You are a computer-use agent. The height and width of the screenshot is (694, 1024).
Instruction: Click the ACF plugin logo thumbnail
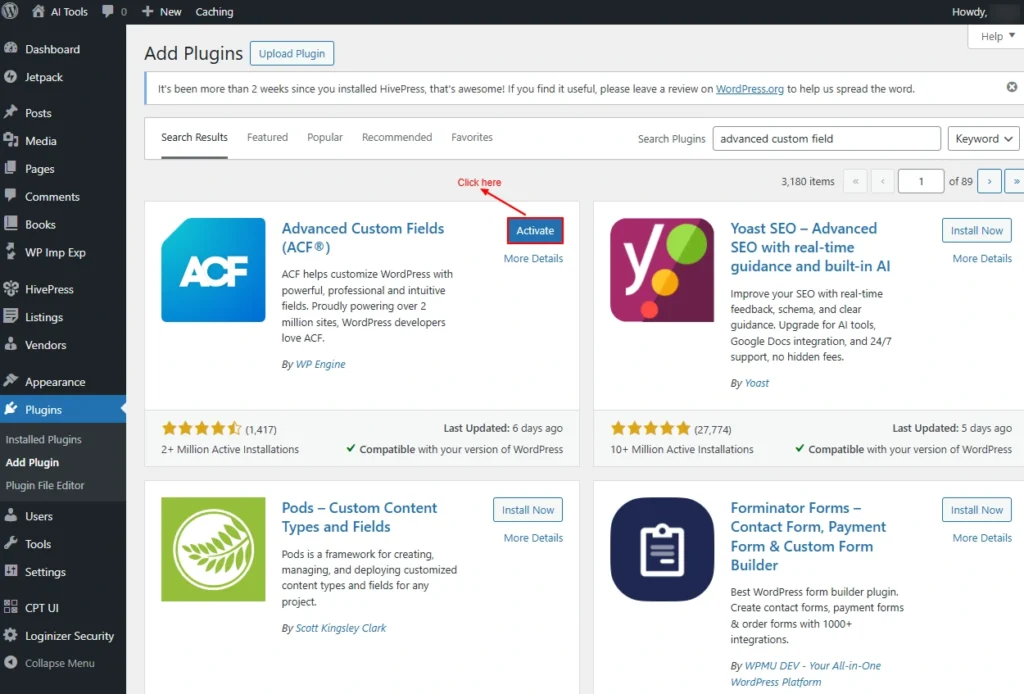[213, 270]
